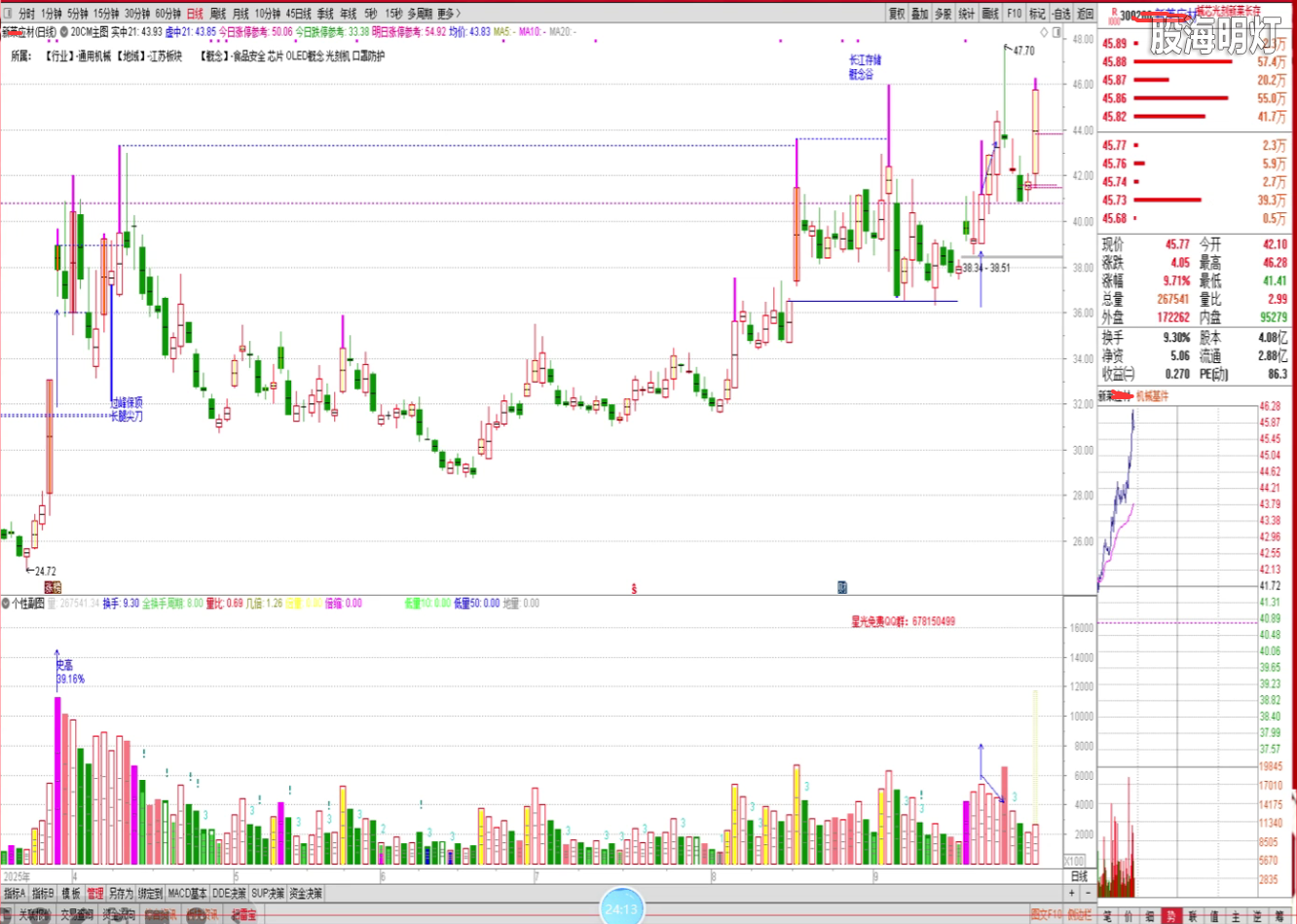Switch to the 周线 weekly period tab
This screenshot has width=1297, height=924.
tap(218, 14)
